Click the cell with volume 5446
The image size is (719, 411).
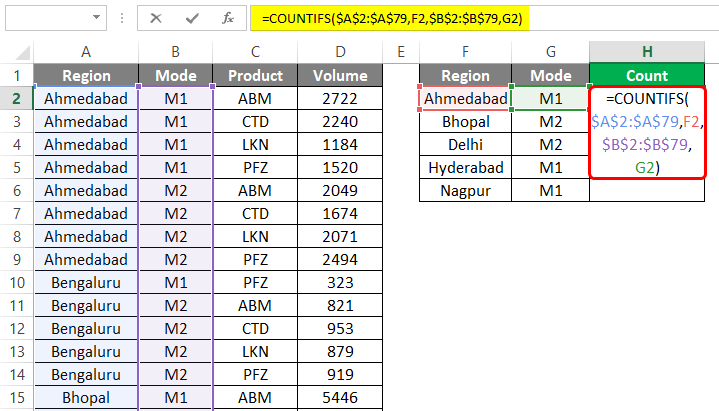[x=340, y=397]
